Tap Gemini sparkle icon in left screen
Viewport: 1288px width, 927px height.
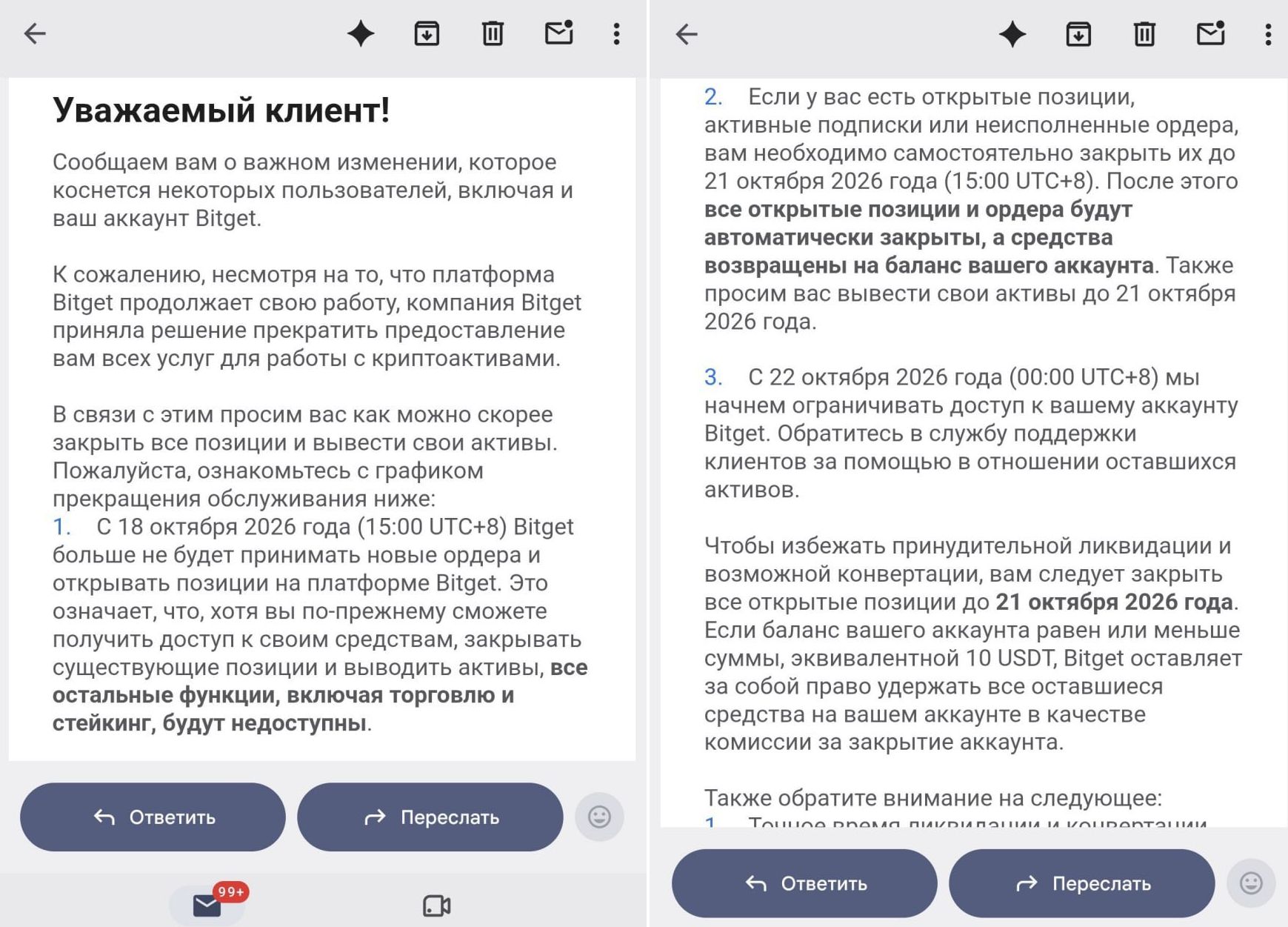point(361,33)
